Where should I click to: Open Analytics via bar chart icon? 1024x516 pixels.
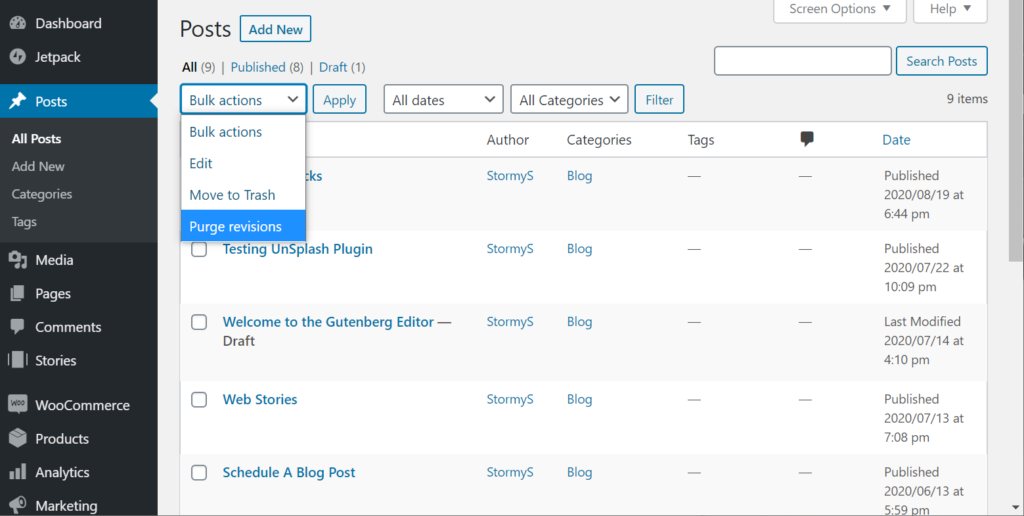(17, 472)
